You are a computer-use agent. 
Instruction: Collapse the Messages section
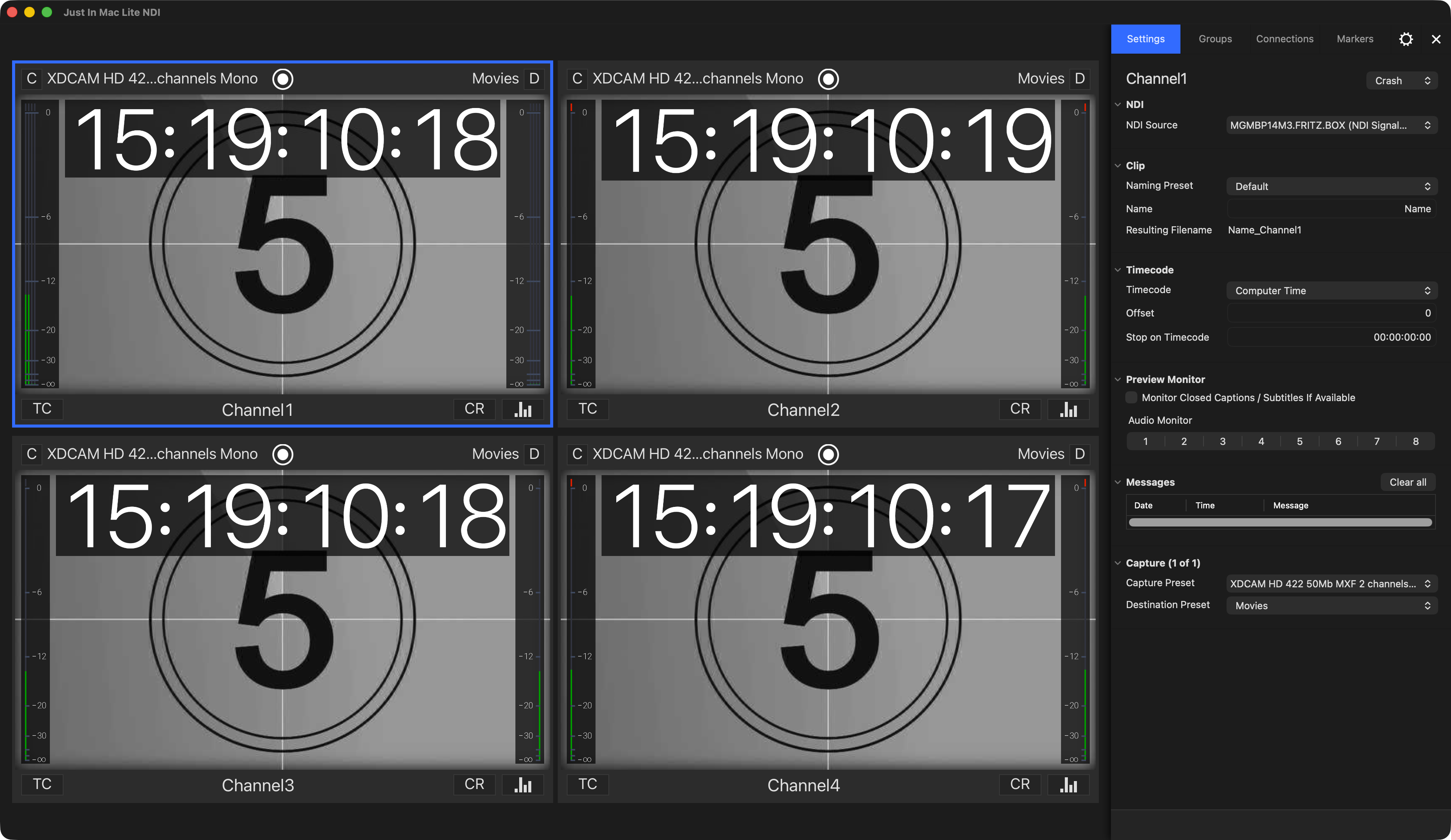coord(1118,482)
